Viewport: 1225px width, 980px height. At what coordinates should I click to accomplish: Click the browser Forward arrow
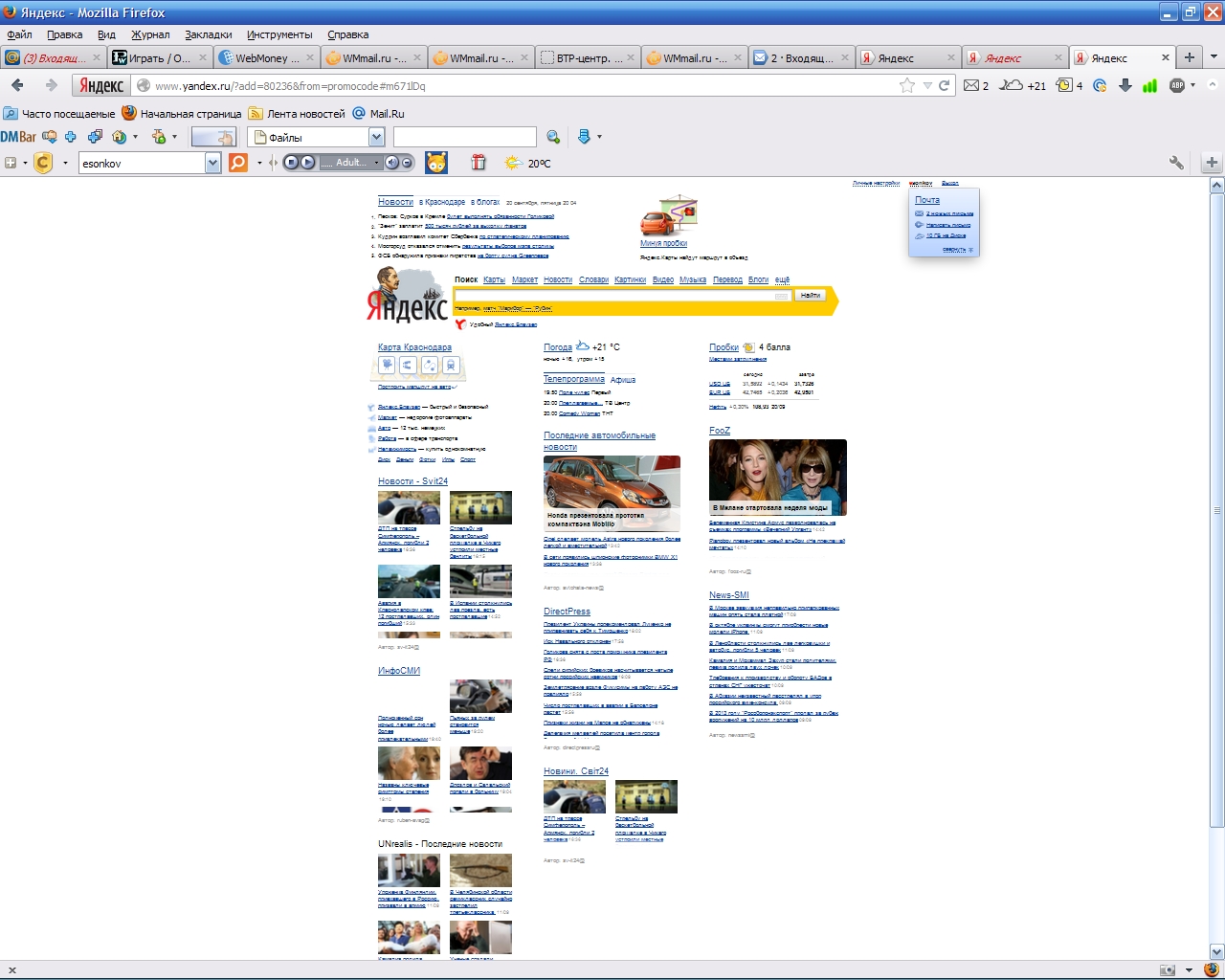click(52, 86)
